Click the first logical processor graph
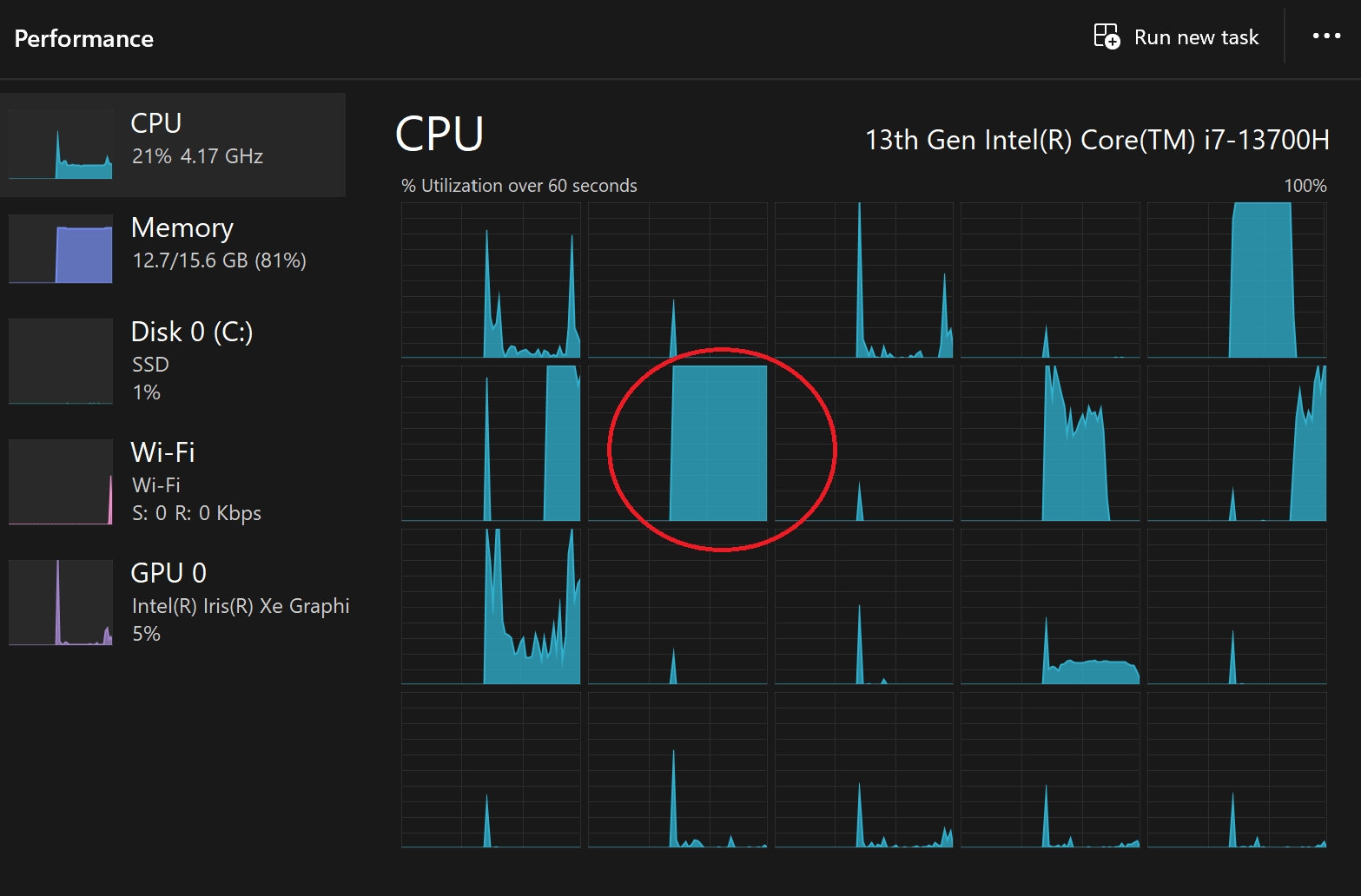The width and height of the screenshot is (1361, 896). coord(491,280)
